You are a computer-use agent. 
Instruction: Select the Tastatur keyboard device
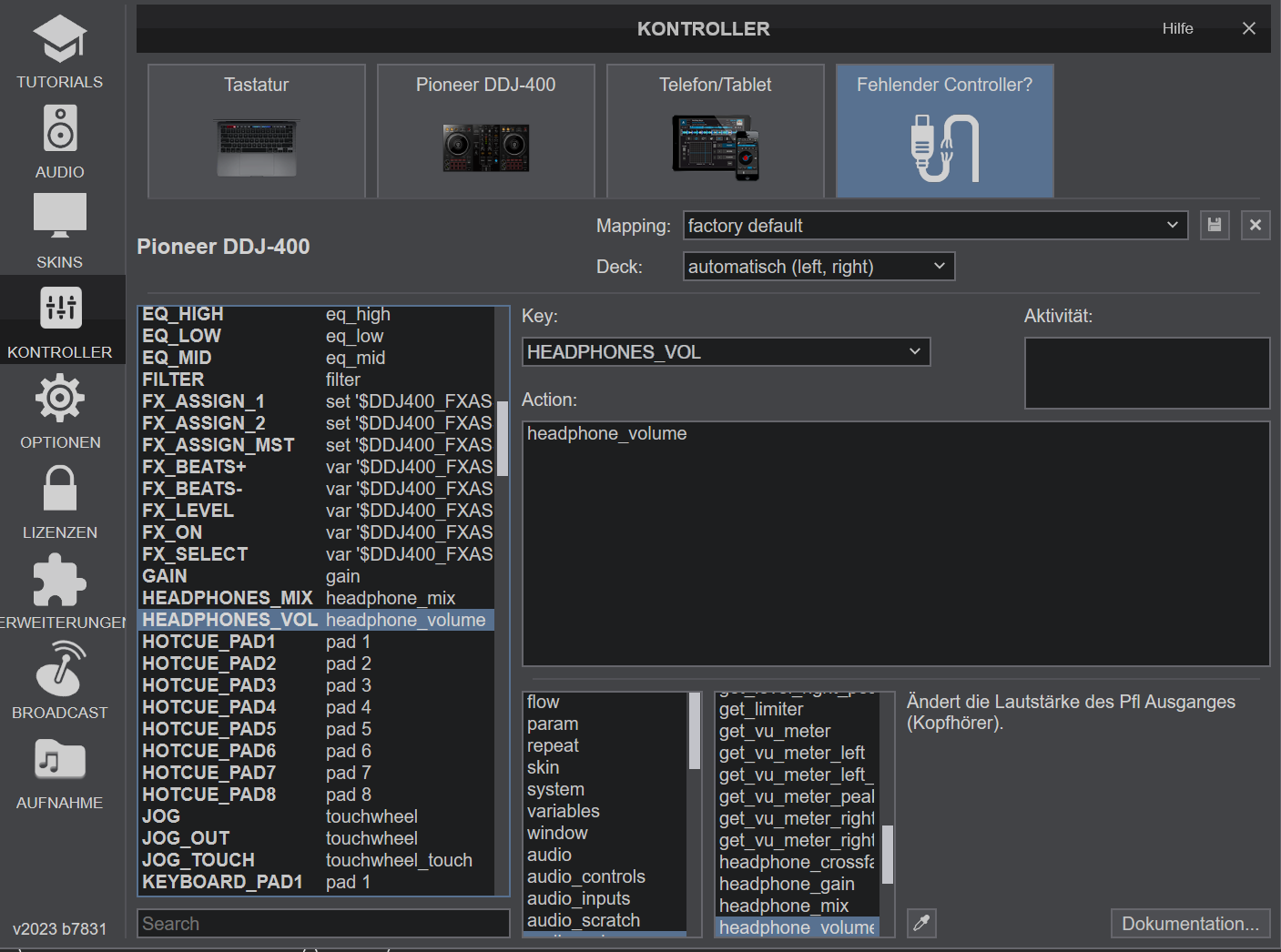tap(257, 131)
